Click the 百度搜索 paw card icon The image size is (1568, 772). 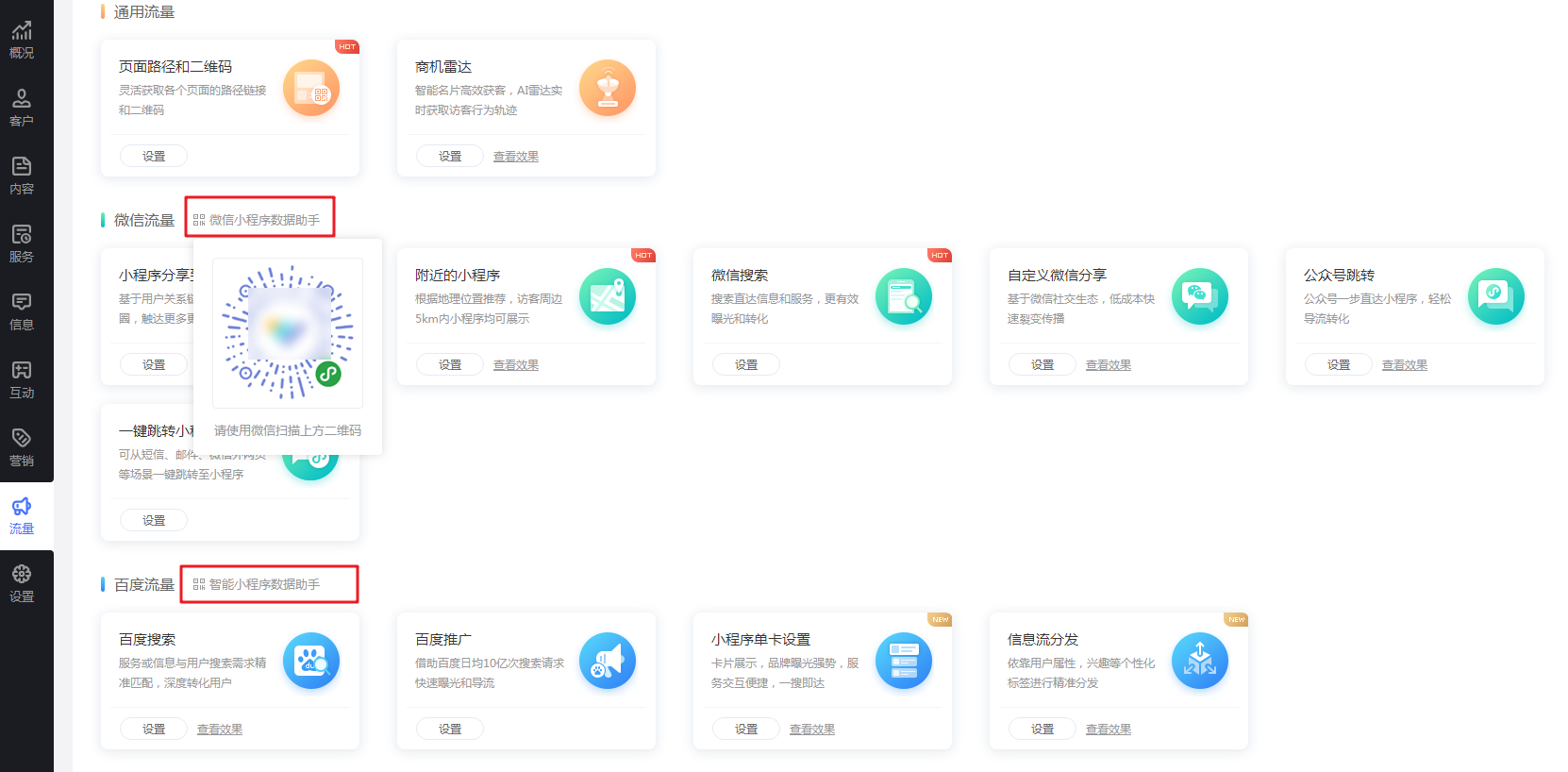point(311,661)
